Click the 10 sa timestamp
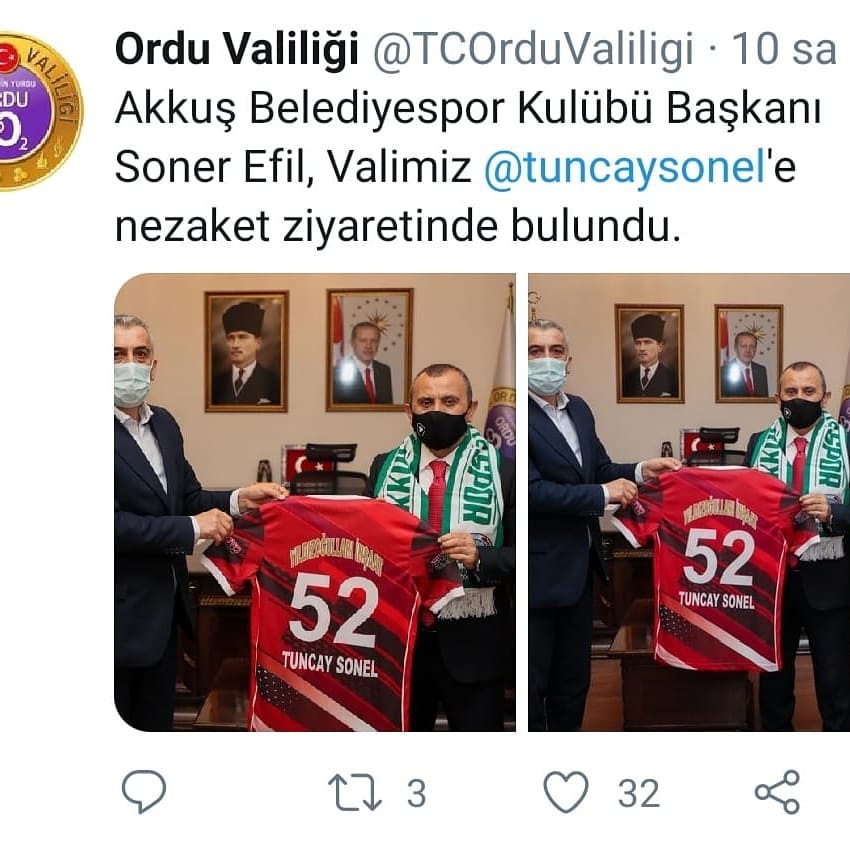850x850 pixels. coord(784,49)
